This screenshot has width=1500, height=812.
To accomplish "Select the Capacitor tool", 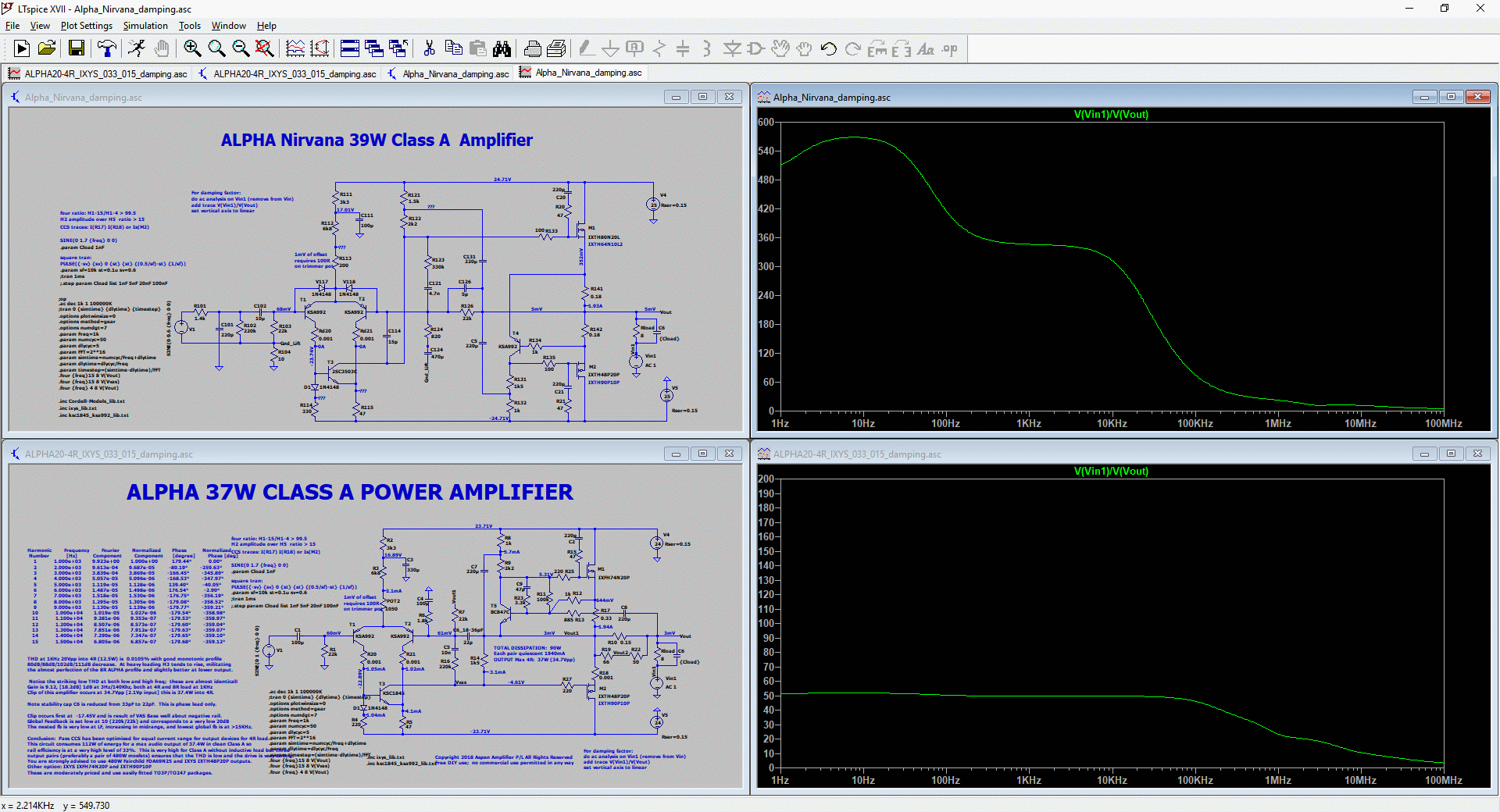I will [x=683, y=48].
